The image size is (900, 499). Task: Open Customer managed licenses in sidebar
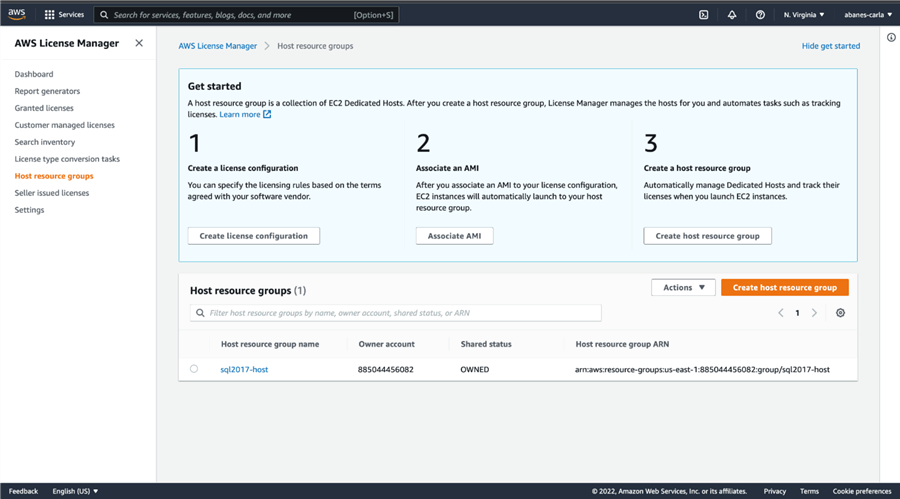point(64,125)
